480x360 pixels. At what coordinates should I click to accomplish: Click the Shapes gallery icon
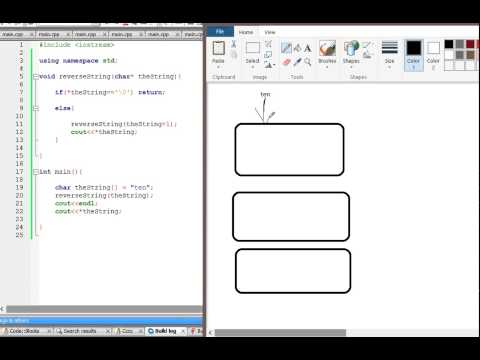click(351, 48)
